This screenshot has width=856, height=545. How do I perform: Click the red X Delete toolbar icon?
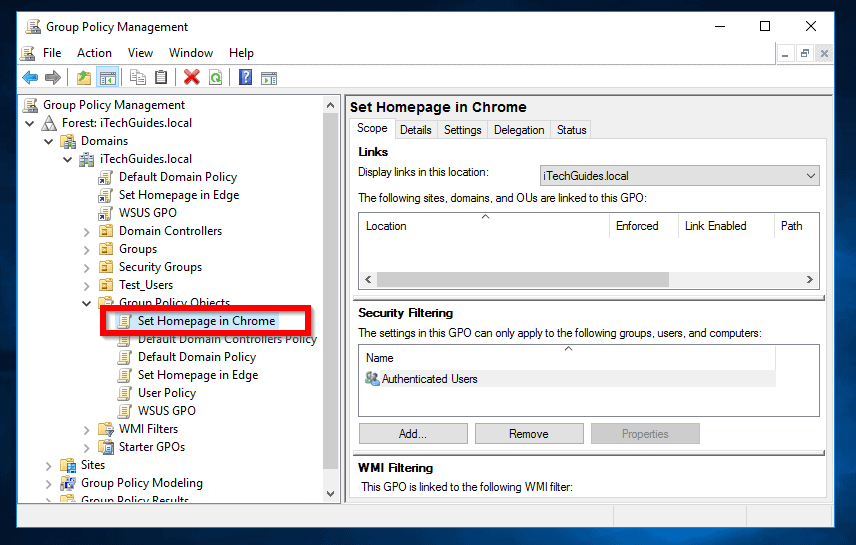(192, 78)
